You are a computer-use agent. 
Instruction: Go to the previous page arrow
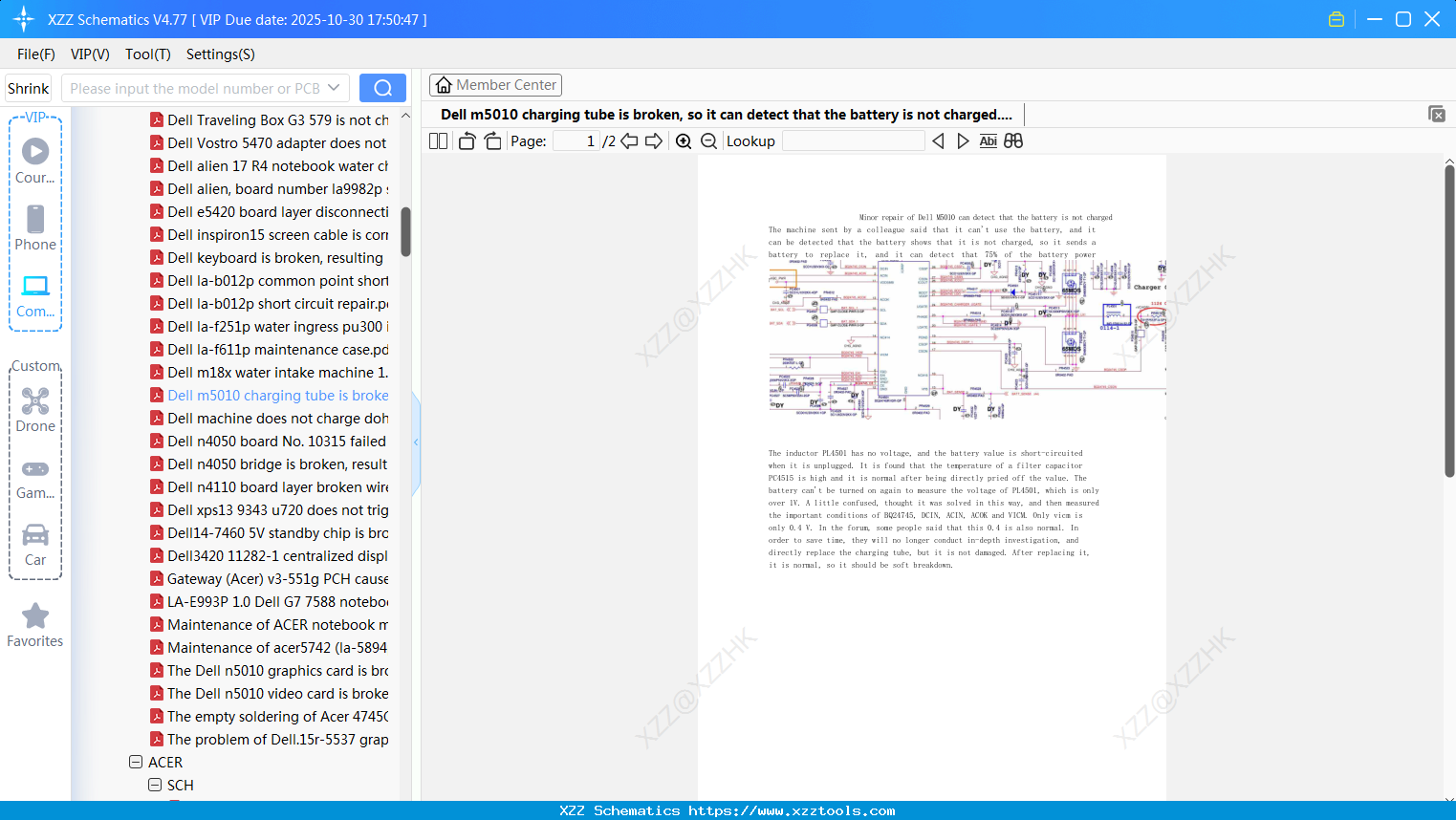(x=629, y=141)
